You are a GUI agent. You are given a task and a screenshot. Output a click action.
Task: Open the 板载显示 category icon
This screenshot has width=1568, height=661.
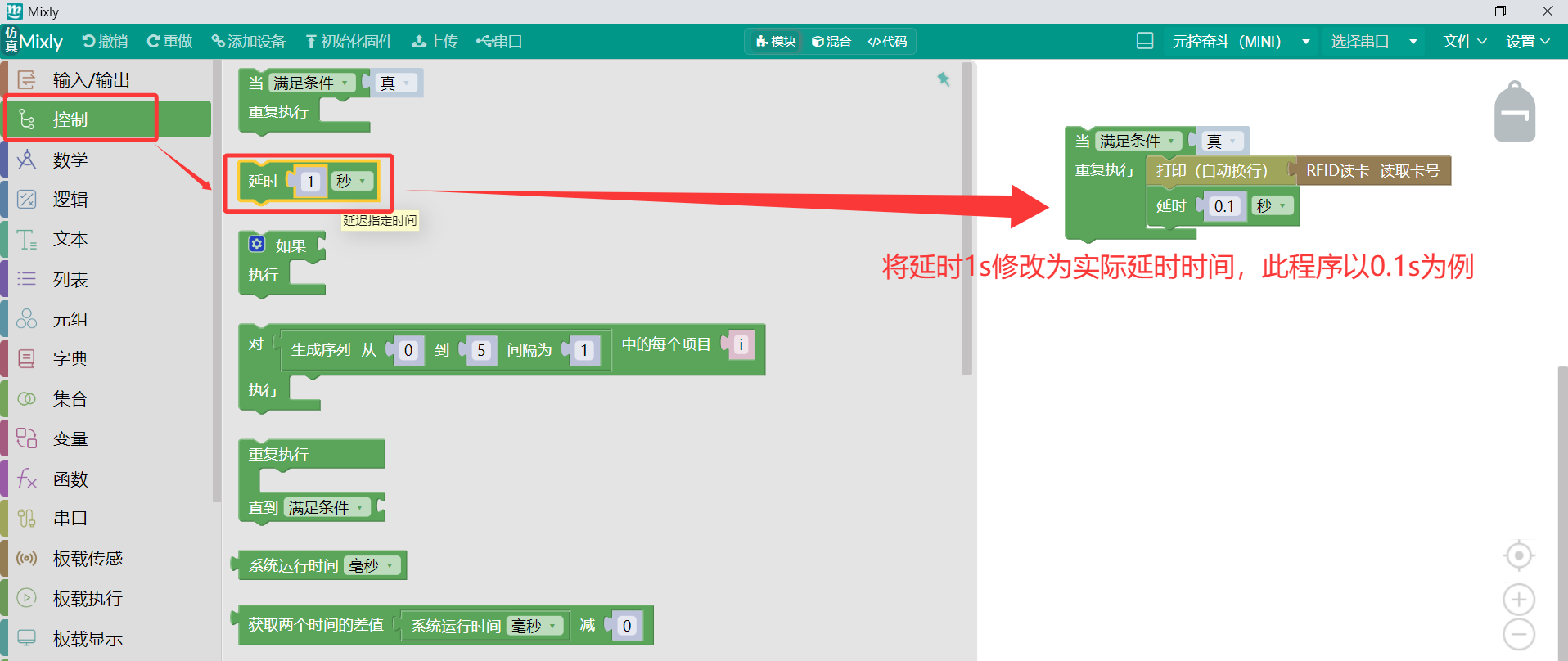[27, 638]
